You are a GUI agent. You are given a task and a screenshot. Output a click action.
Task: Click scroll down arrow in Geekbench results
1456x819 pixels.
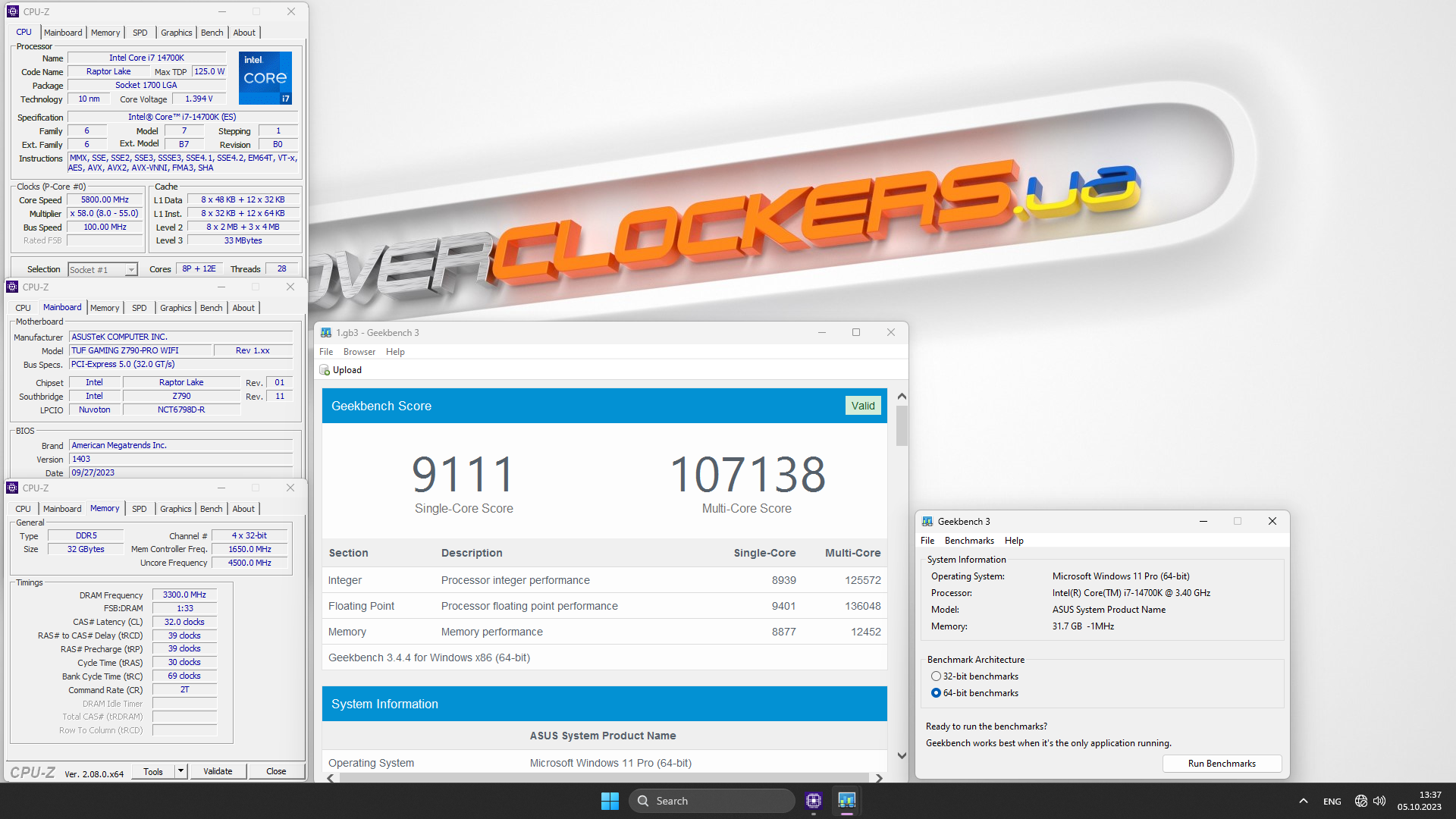[x=902, y=755]
